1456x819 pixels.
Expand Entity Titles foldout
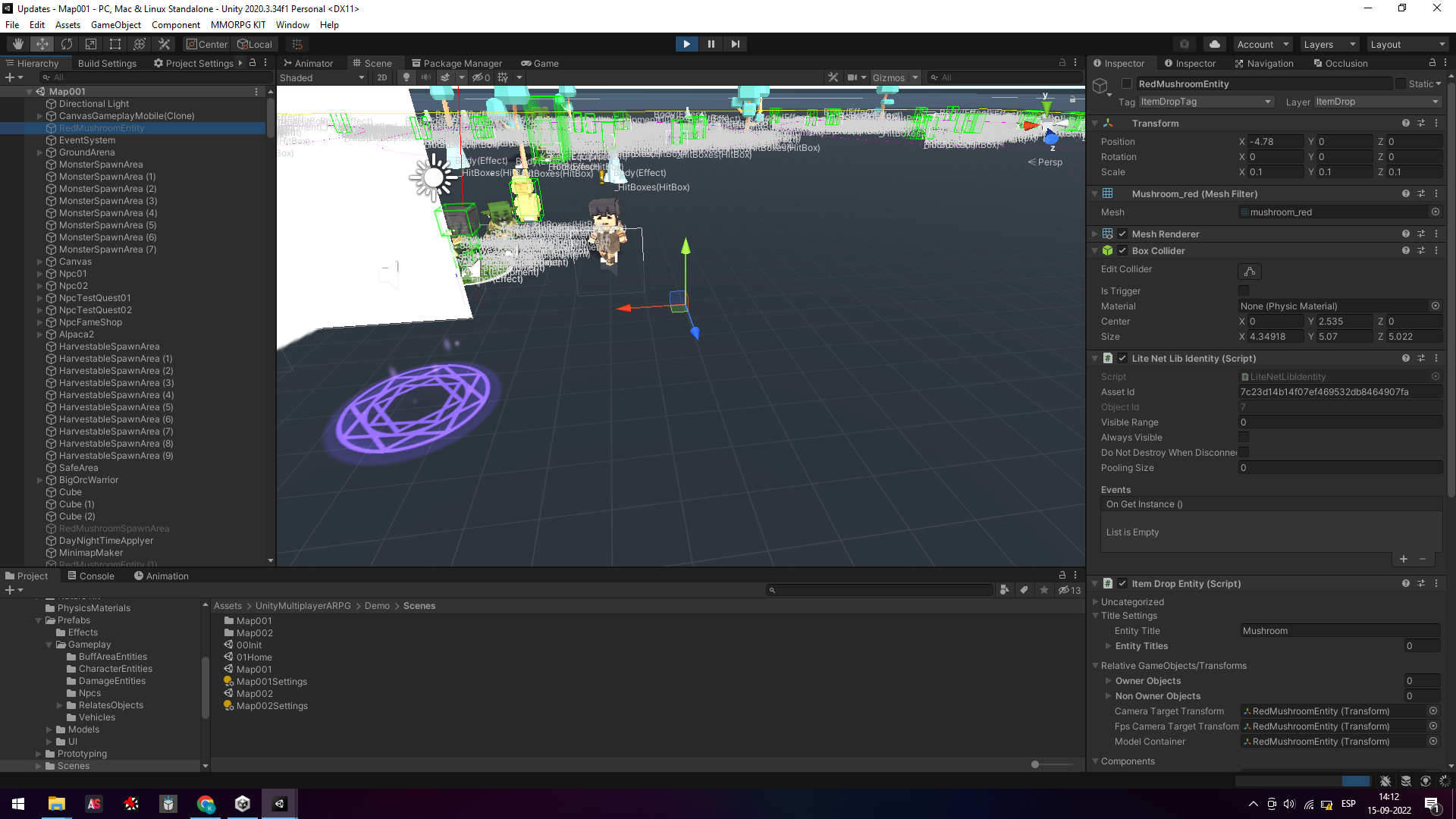[1108, 646]
